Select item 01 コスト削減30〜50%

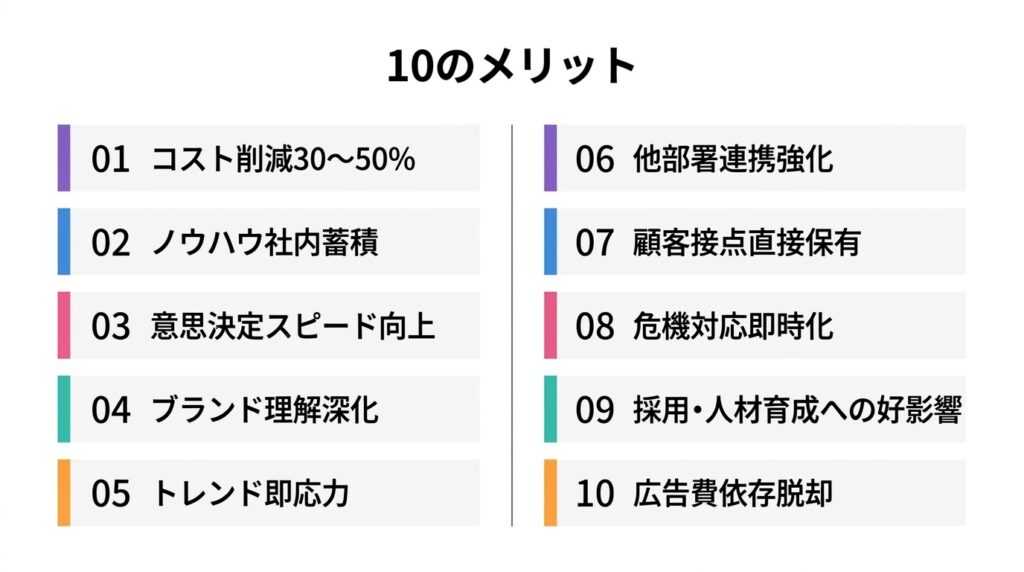coord(268,158)
